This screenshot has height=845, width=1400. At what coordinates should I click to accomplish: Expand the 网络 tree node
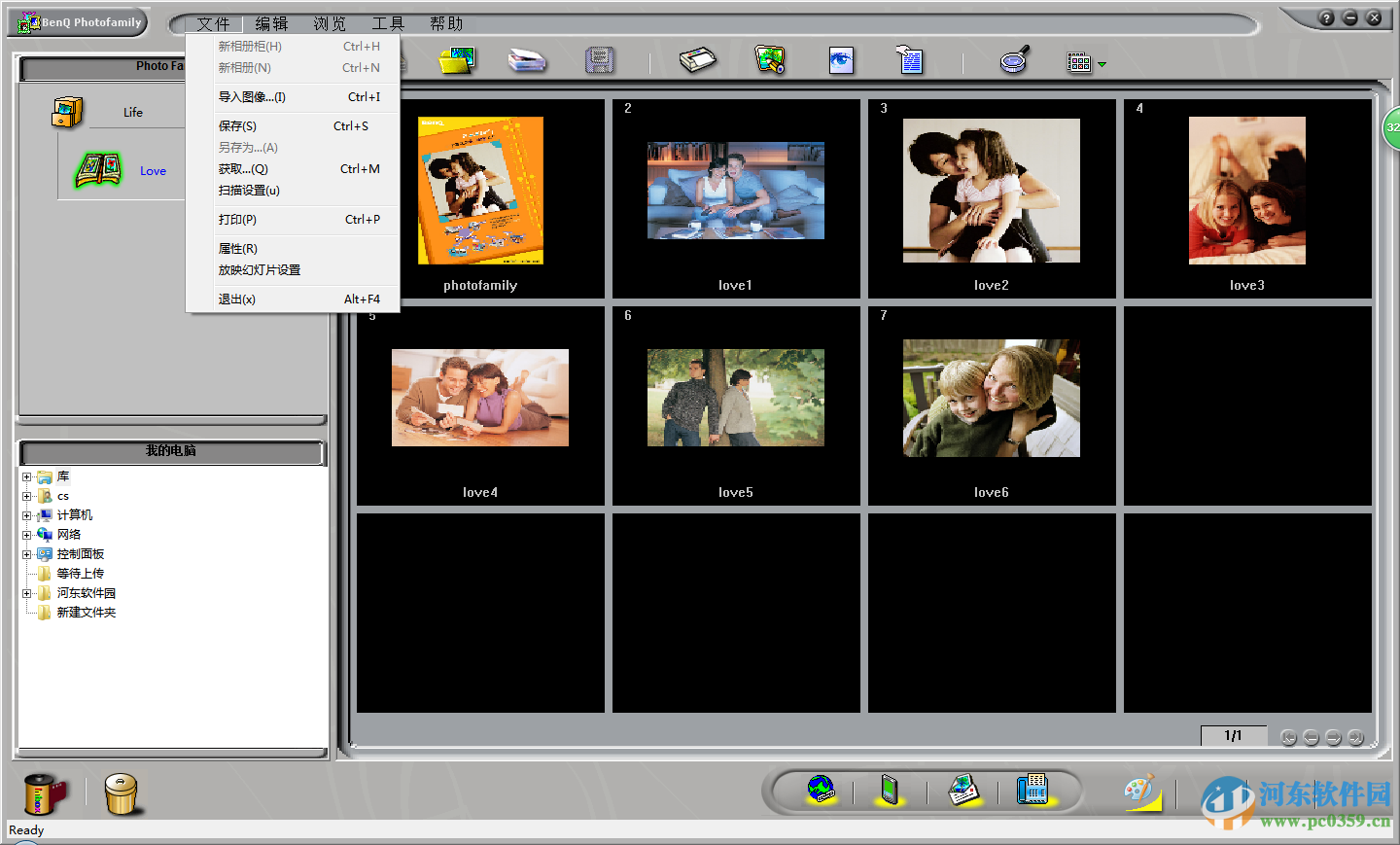coord(27,534)
